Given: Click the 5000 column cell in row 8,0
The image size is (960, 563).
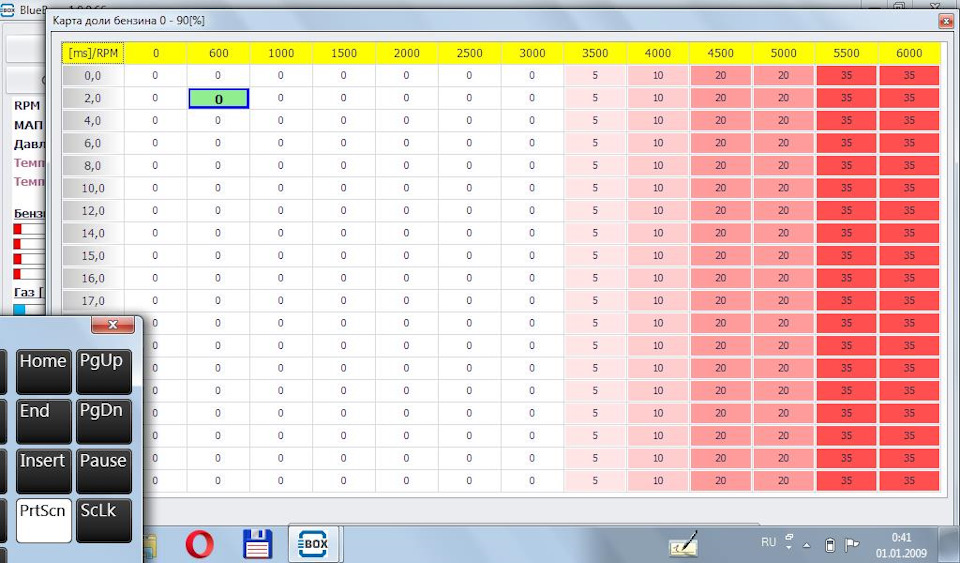Looking at the screenshot, I should [783, 166].
